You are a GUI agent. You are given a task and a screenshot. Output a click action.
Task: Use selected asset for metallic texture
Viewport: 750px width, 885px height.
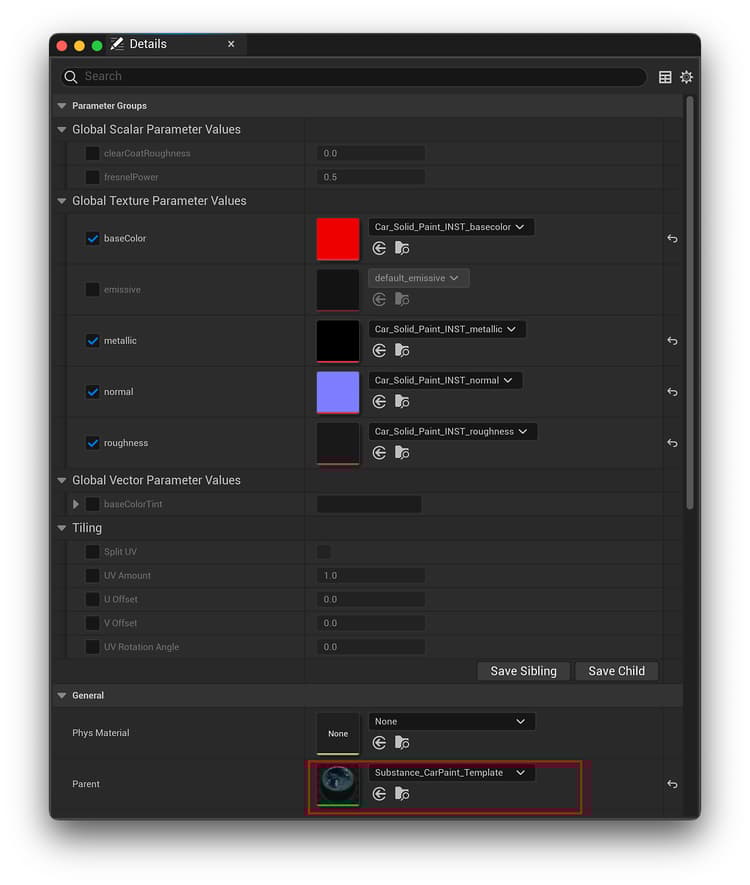point(379,351)
